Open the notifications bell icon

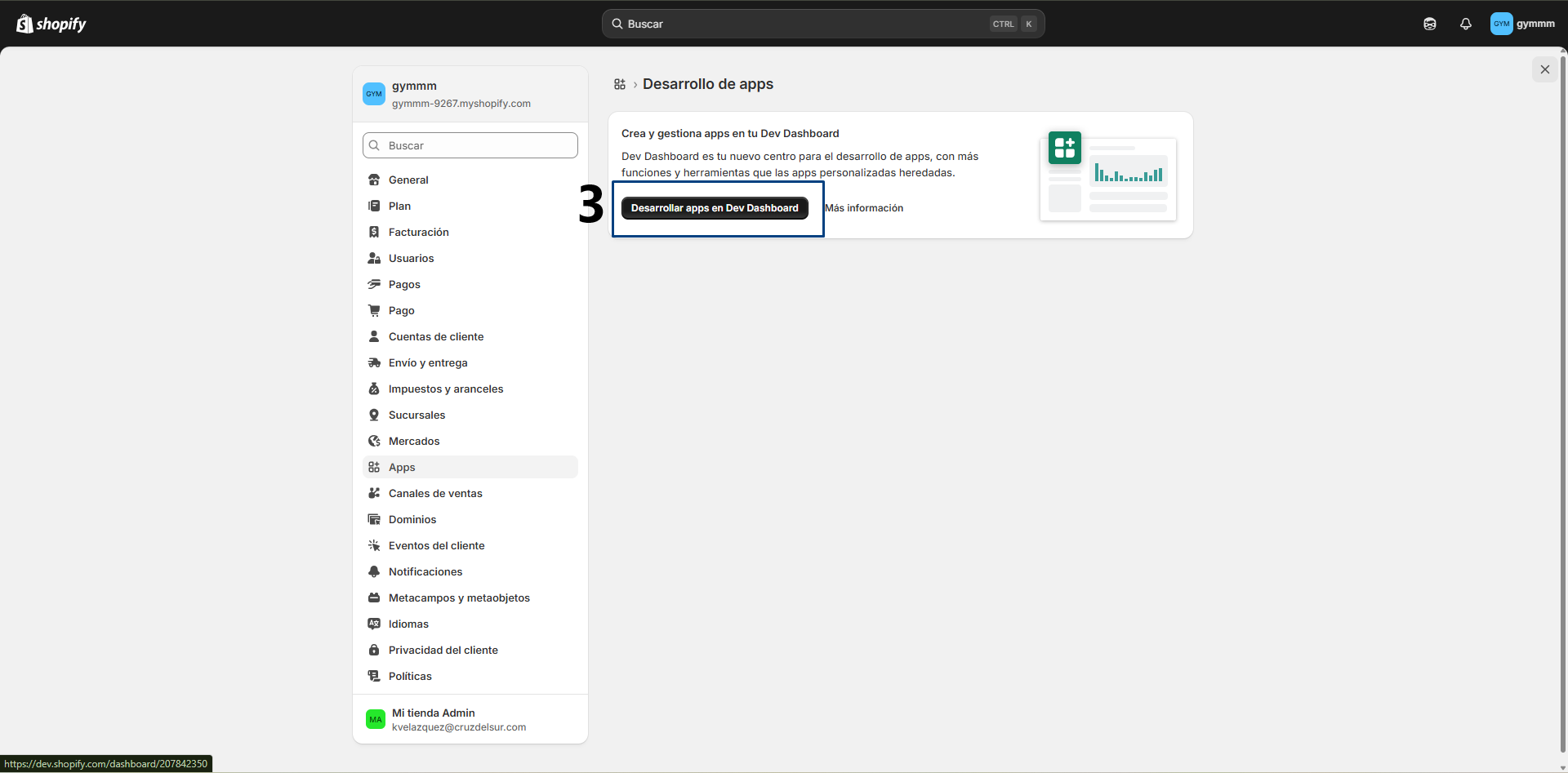pyautogui.click(x=1465, y=24)
